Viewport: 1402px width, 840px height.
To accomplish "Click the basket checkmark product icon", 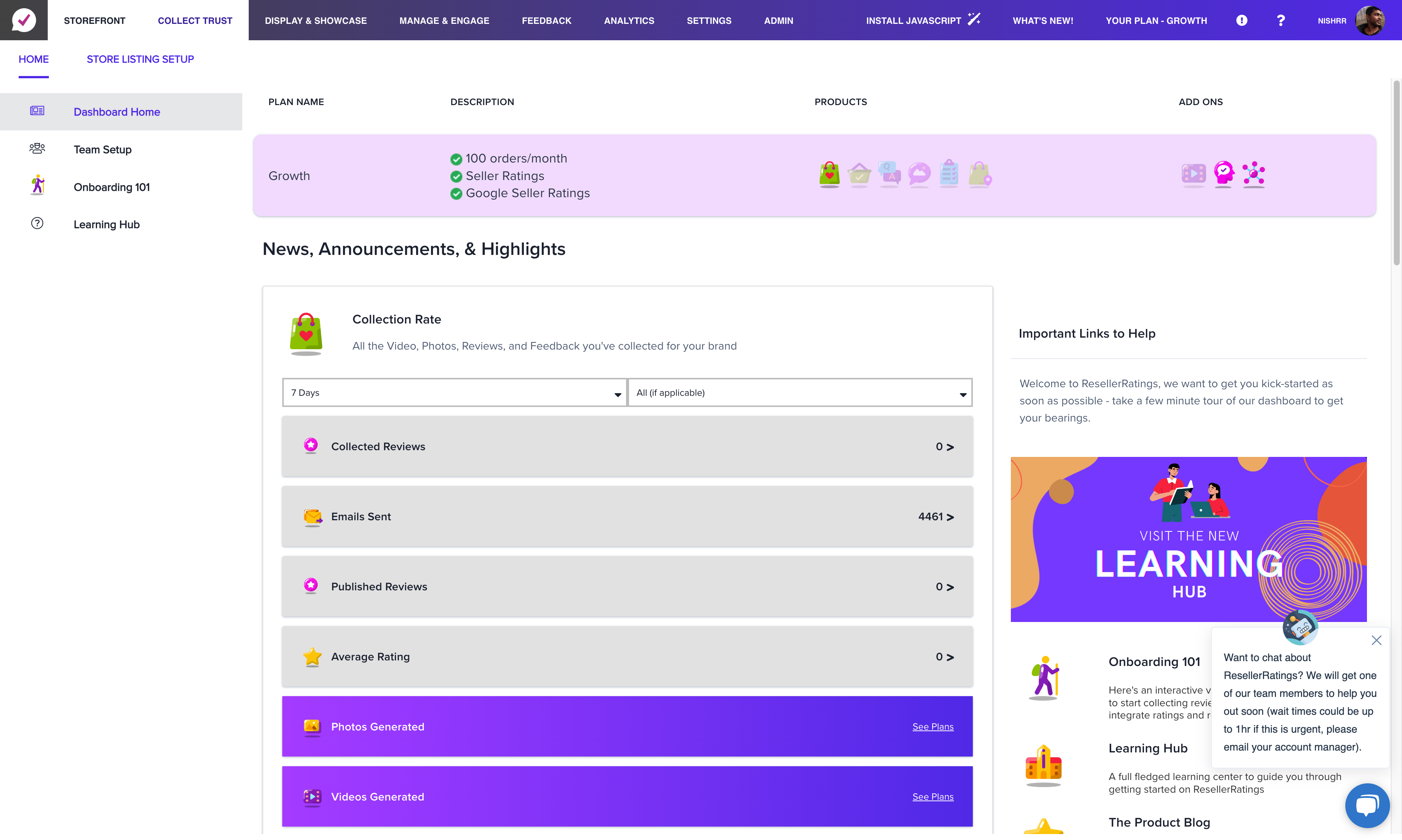I will click(859, 174).
